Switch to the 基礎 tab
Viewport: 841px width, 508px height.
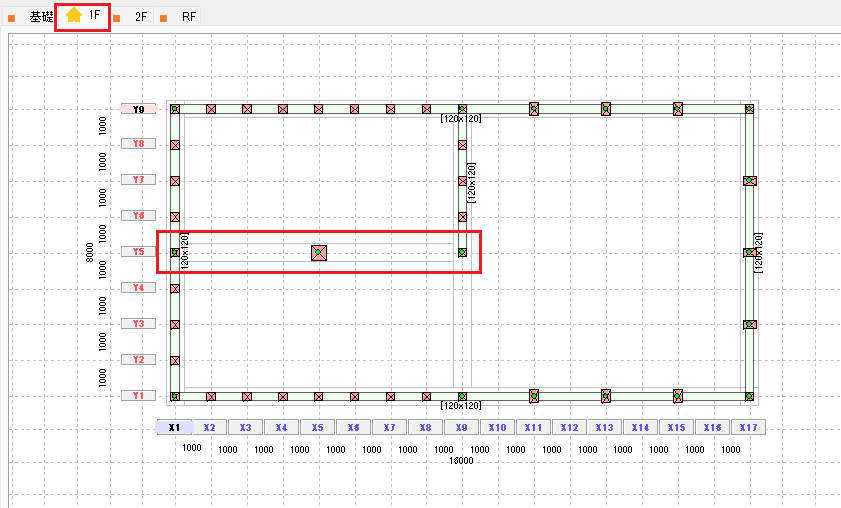(40, 17)
